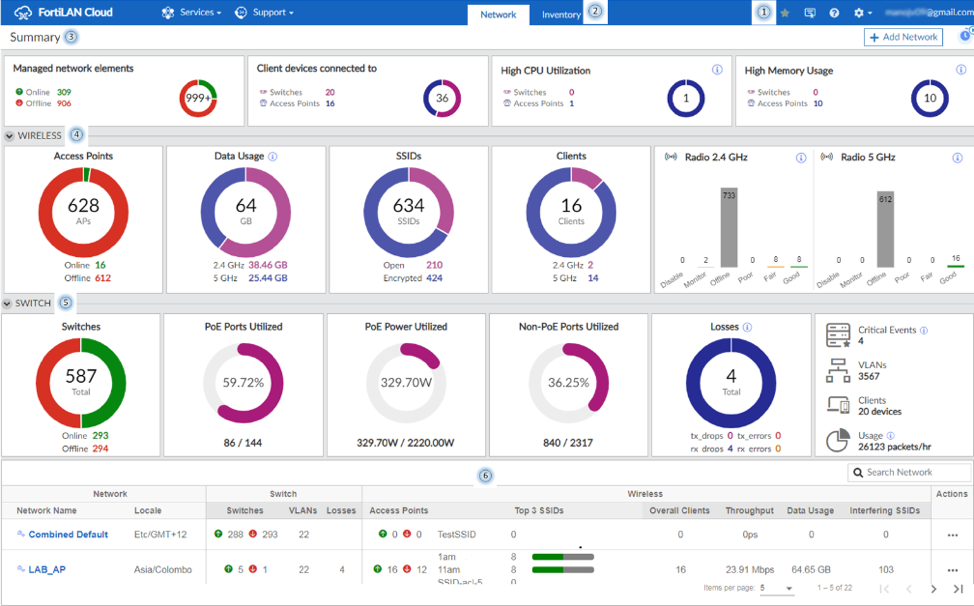Click the High CPU Utilization info icon
The width and height of the screenshot is (974, 606).
click(717, 70)
